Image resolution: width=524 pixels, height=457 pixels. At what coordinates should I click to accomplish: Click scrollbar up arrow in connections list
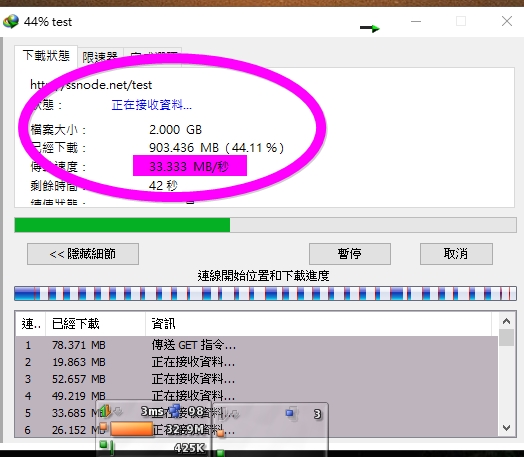pos(506,321)
